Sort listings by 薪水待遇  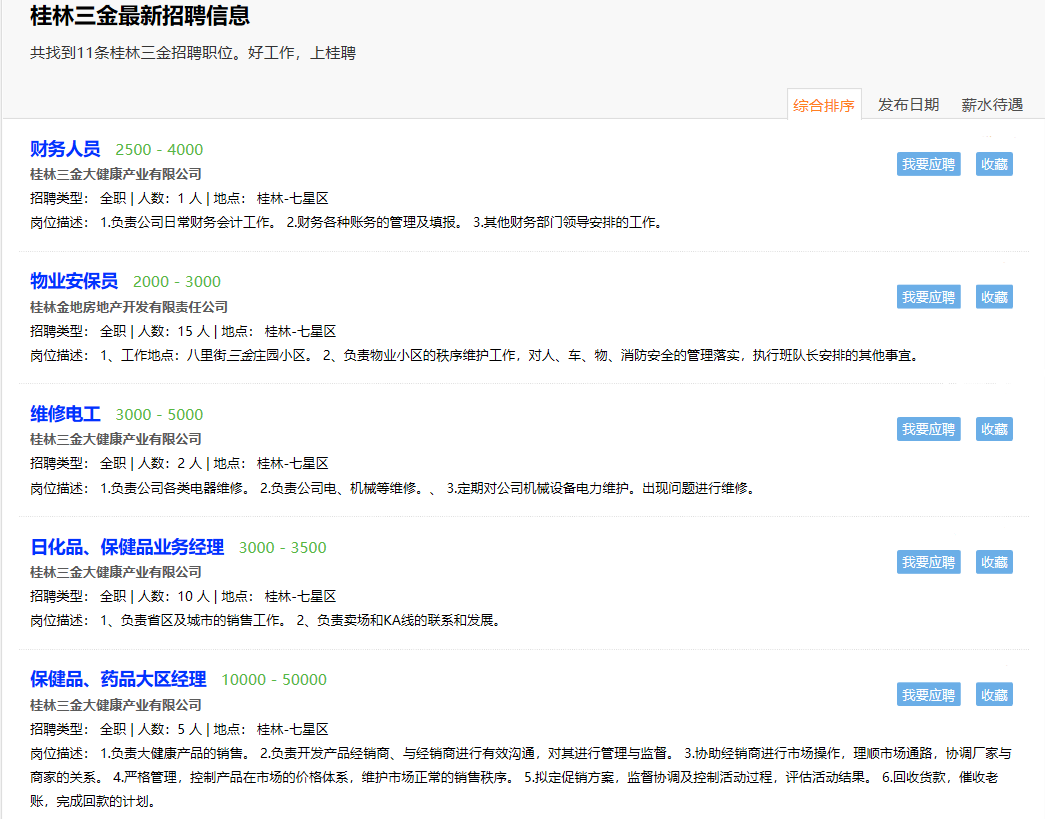pyautogui.click(x=992, y=105)
